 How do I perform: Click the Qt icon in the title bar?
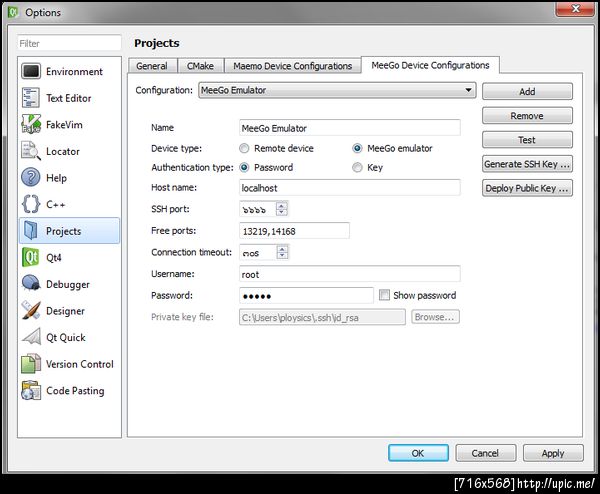pyautogui.click(x=13, y=12)
